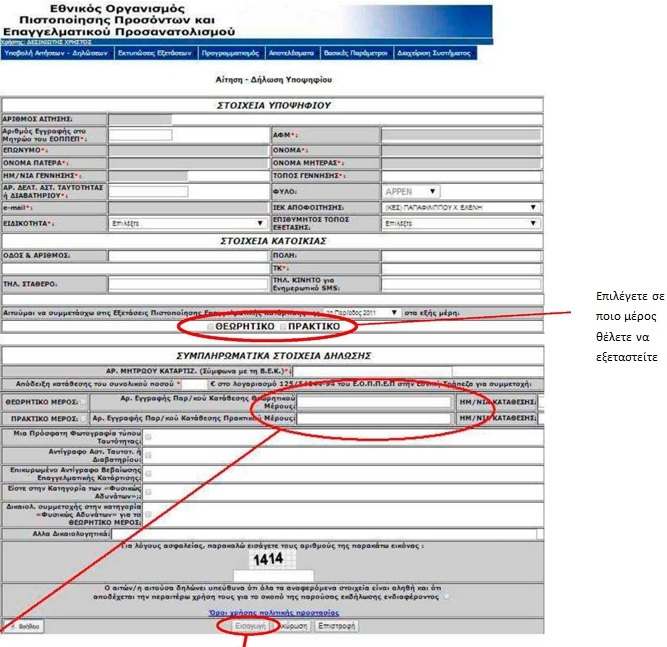This screenshot has width=667, height=647.
Task: Open the ΕΠΙΘΥΜΗΤΟΣ ΤΟΠΟΣ ΕΞΕΤΑΣΗΣ dropdown
Action: coord(460,223)
